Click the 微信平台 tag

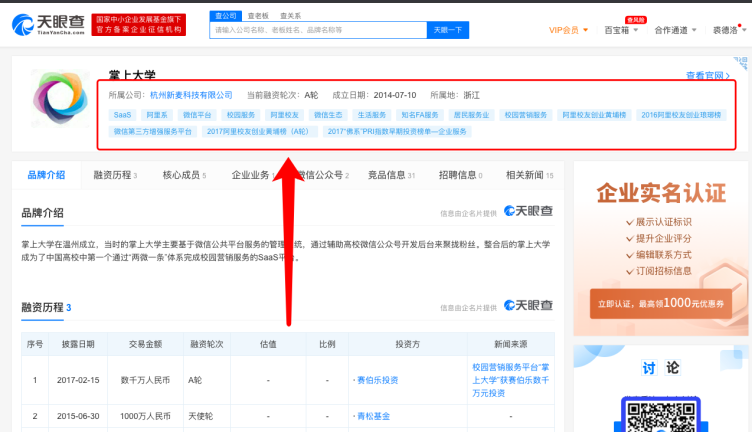[197, 115]
